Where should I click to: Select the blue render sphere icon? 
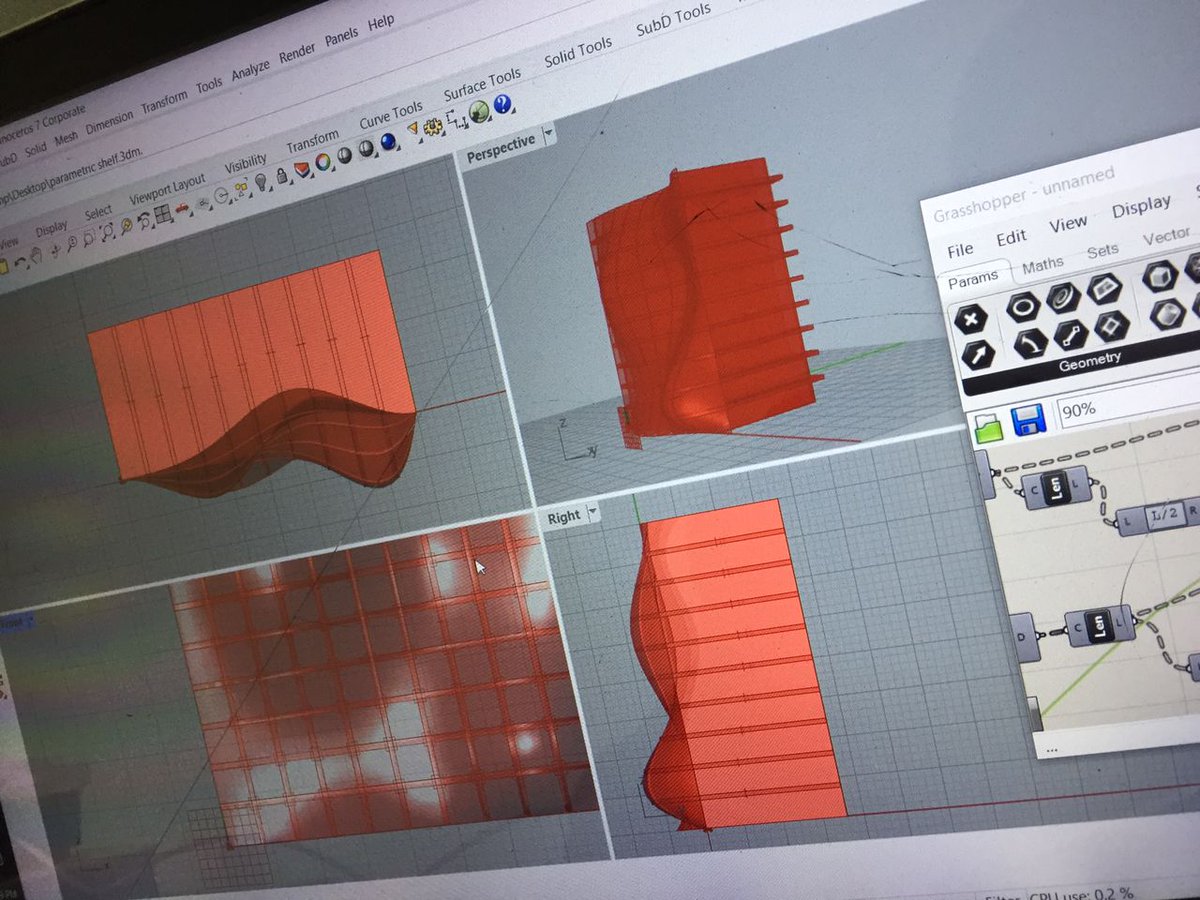(x=388, y=141)
